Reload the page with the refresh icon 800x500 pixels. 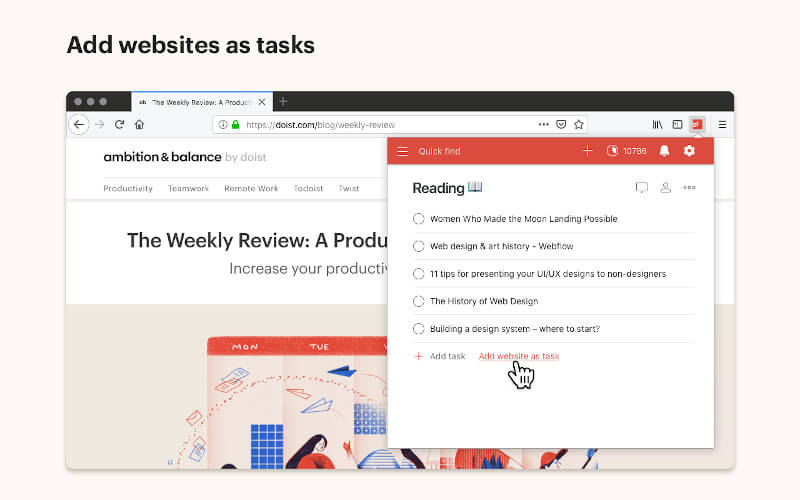pyautogui.click(x=119, y=124)
